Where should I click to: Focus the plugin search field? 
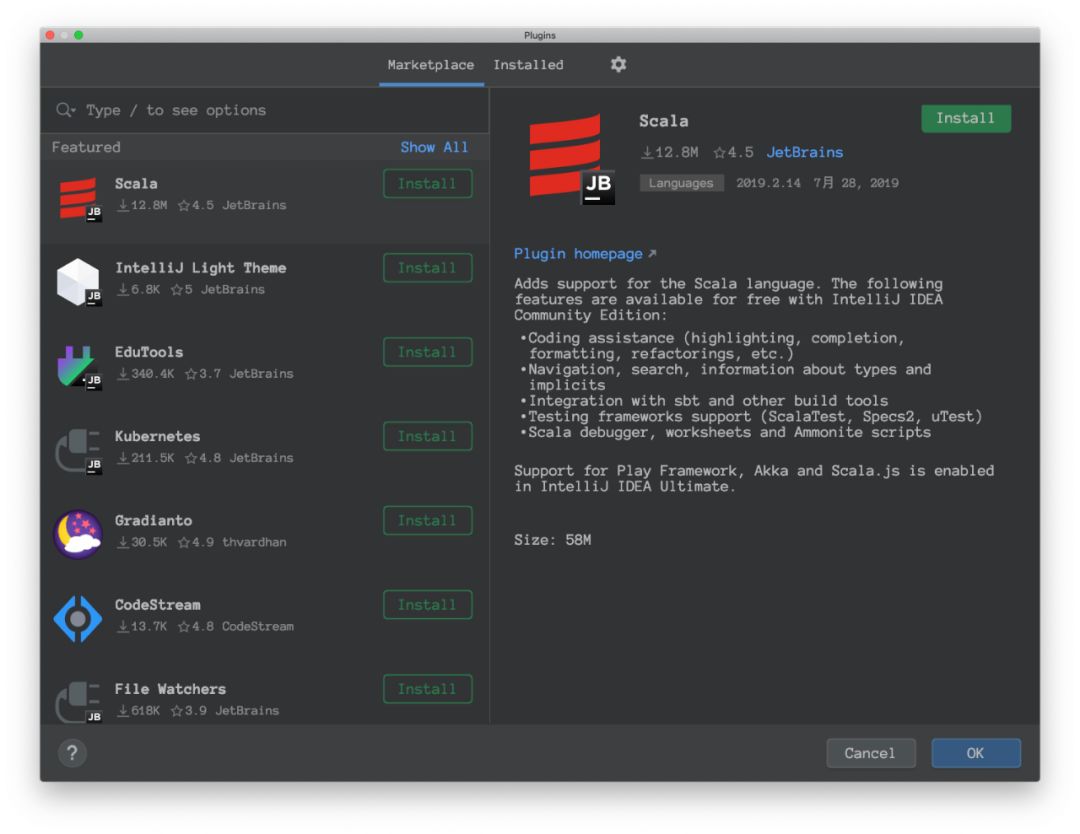265,110
